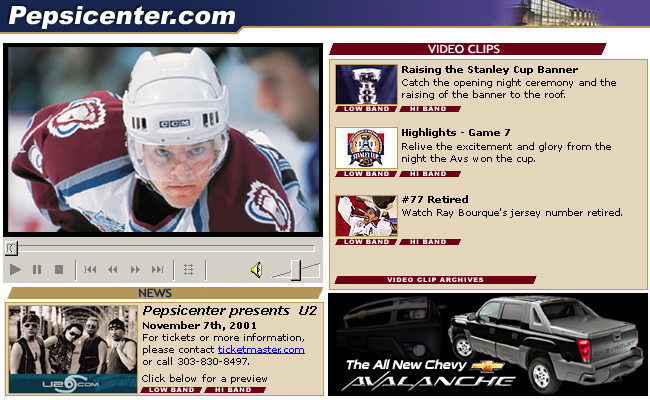Adjust the volume slider handle

coord(296,270)
